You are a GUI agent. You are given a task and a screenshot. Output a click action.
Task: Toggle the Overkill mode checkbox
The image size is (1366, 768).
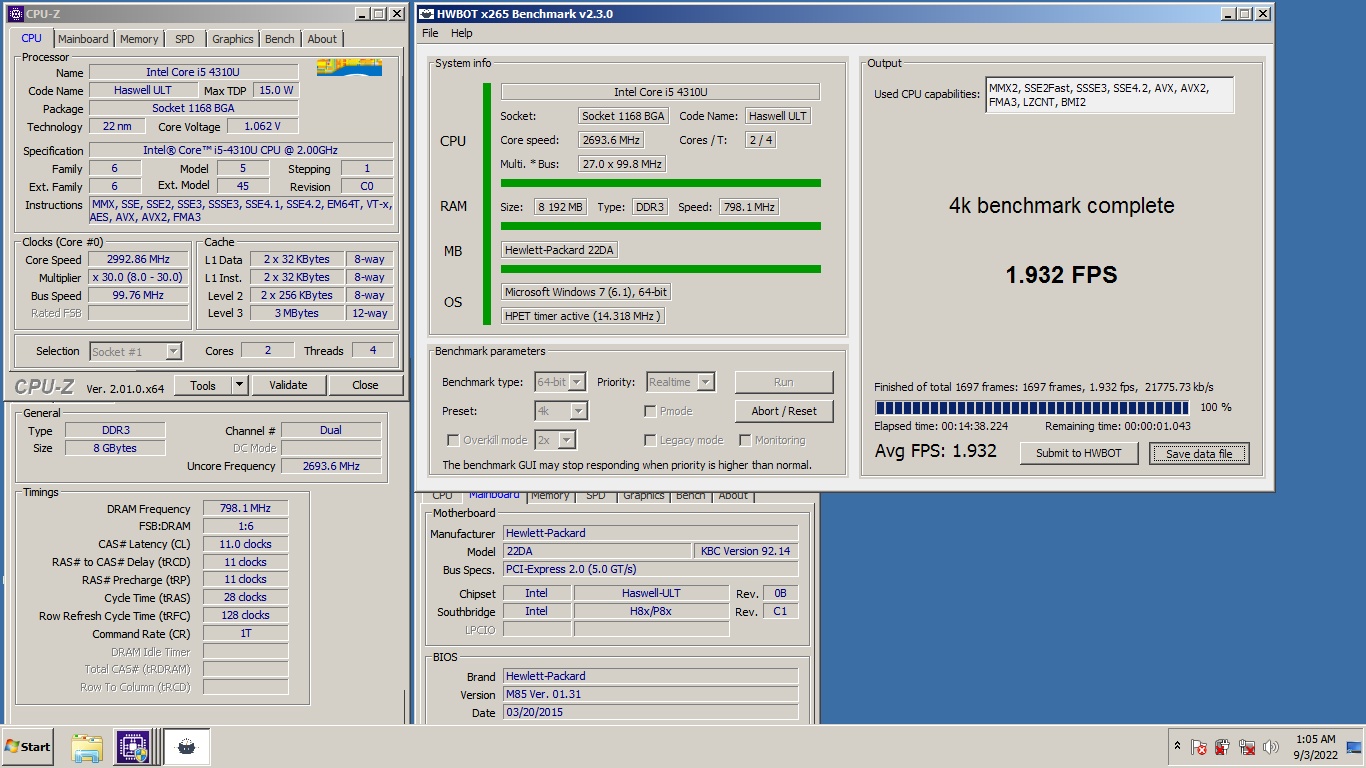point(453,440)
